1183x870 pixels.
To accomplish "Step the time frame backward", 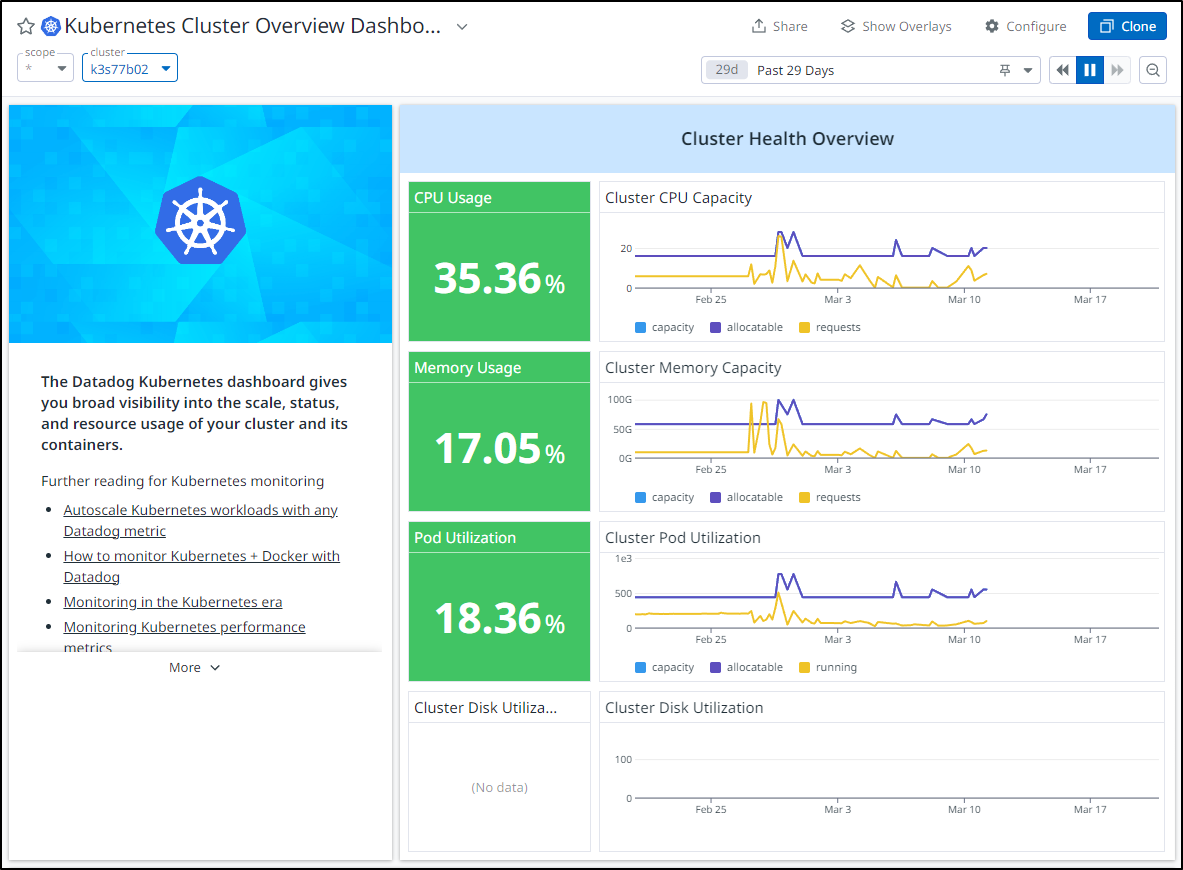I will coord(1062,70).
